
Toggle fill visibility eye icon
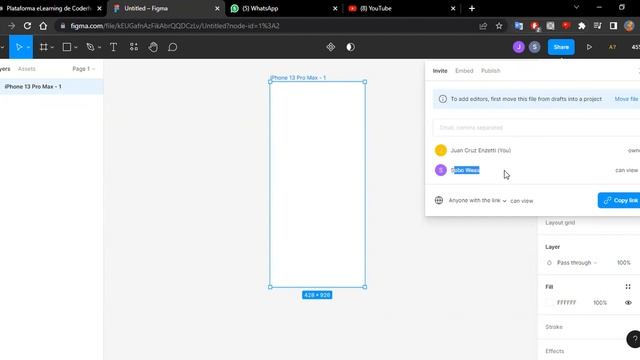click(628, 303)
